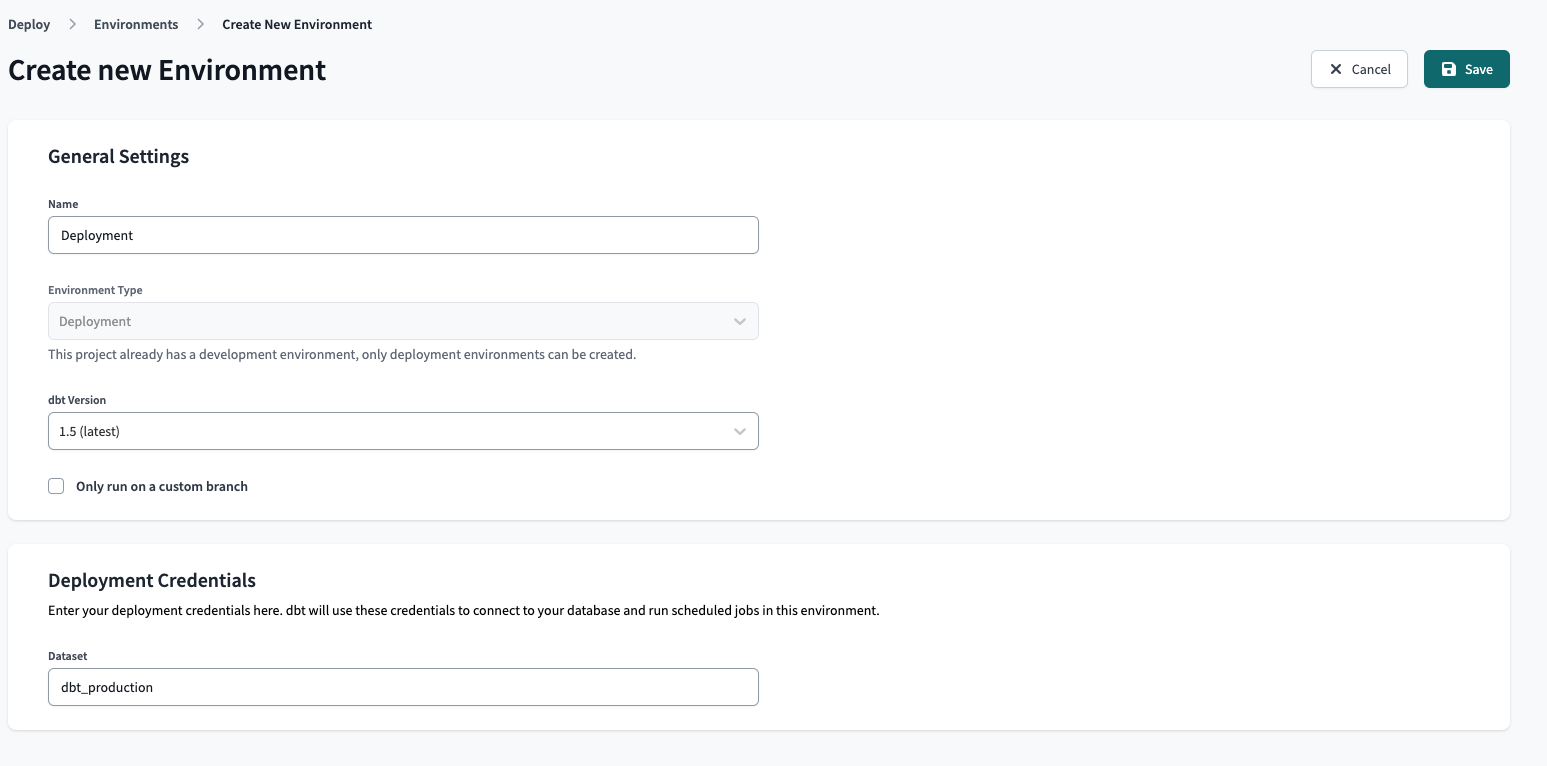Click the General Settings section heading
The height and width of the screenshot is (766, 1547).
click(118, 157)
